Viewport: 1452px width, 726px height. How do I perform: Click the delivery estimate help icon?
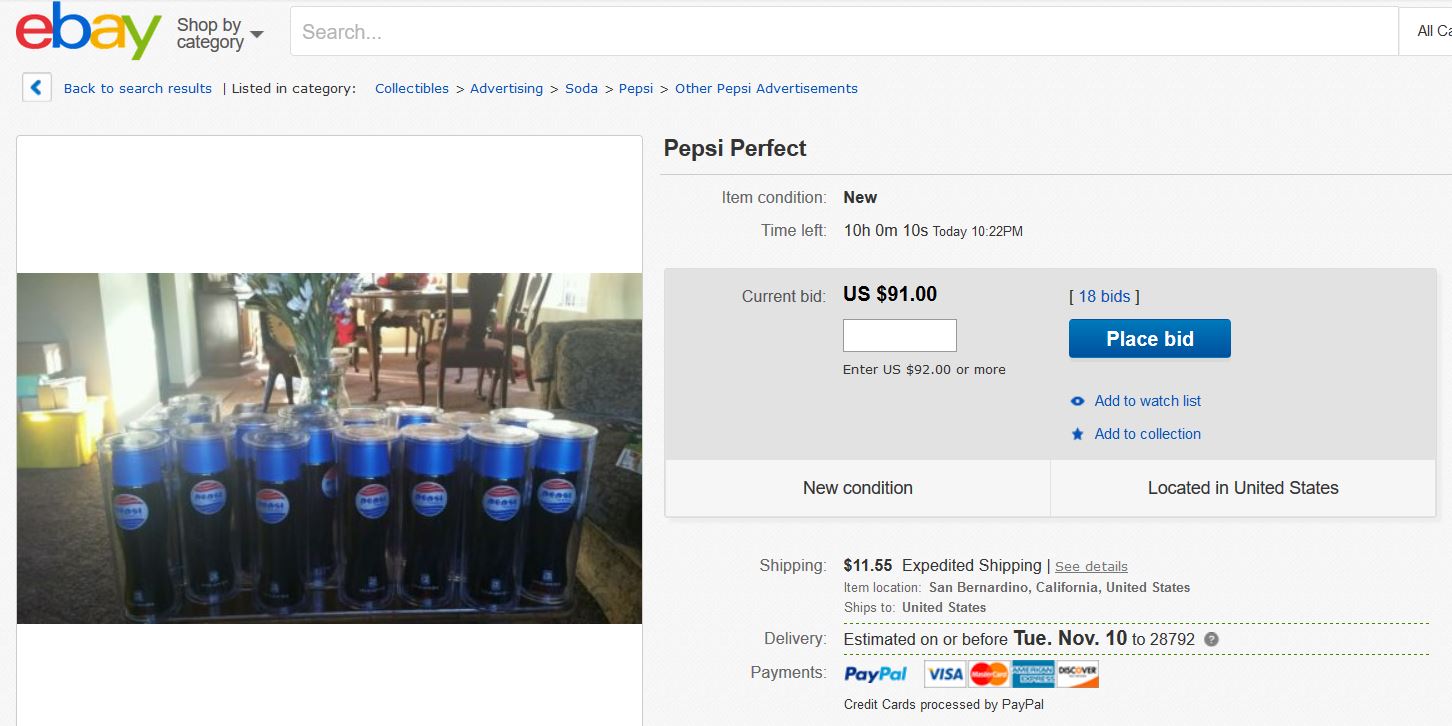click(1211, 639)
